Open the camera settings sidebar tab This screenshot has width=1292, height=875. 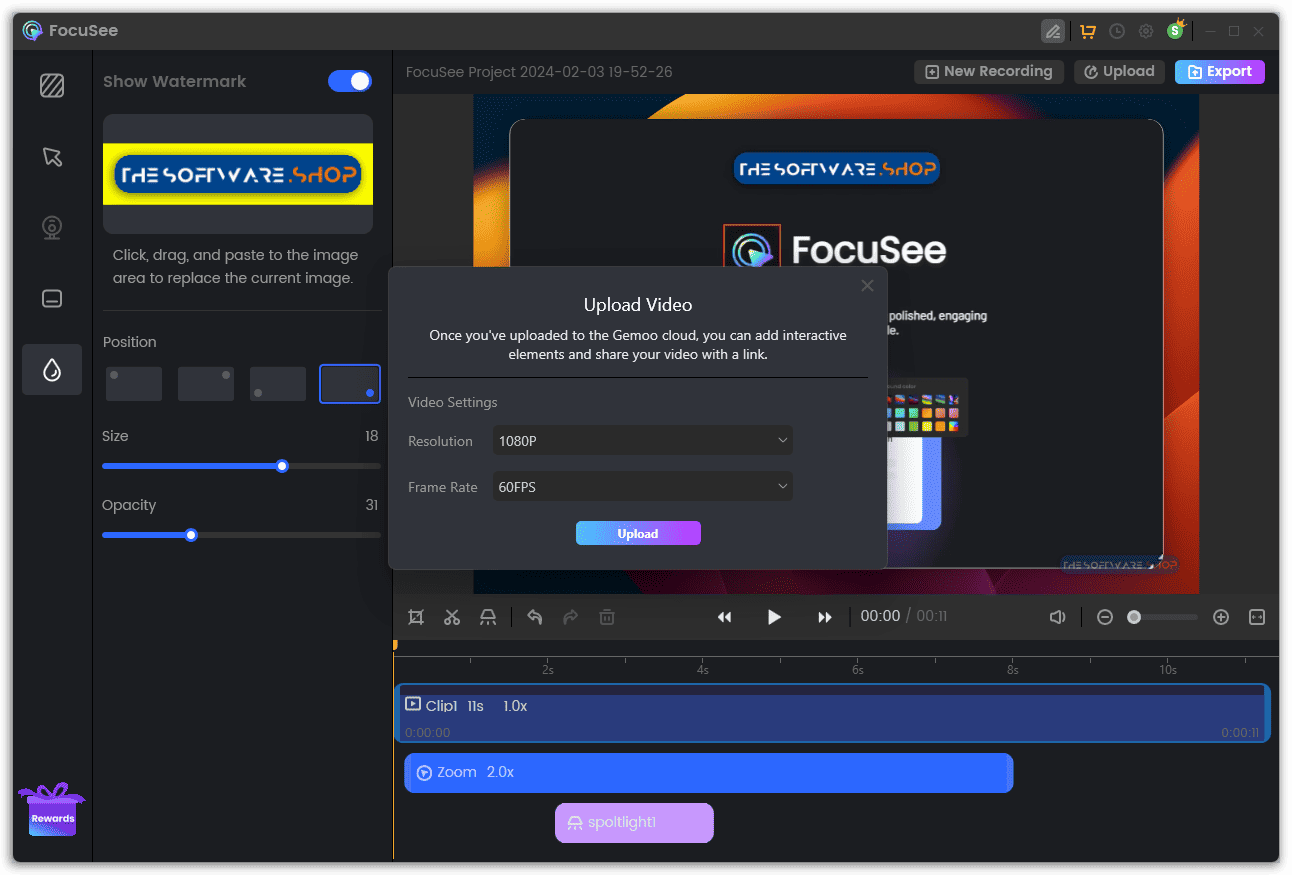pos(52,228)
